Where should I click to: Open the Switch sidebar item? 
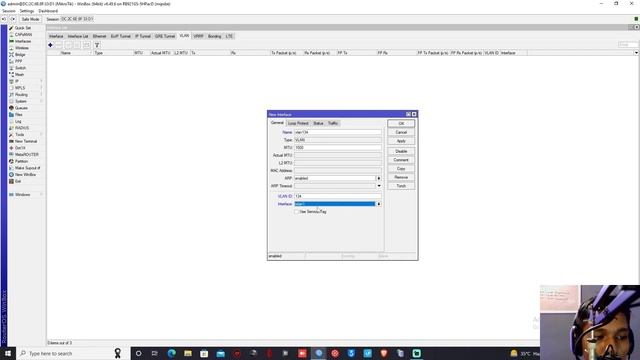[x=20, y=68]
